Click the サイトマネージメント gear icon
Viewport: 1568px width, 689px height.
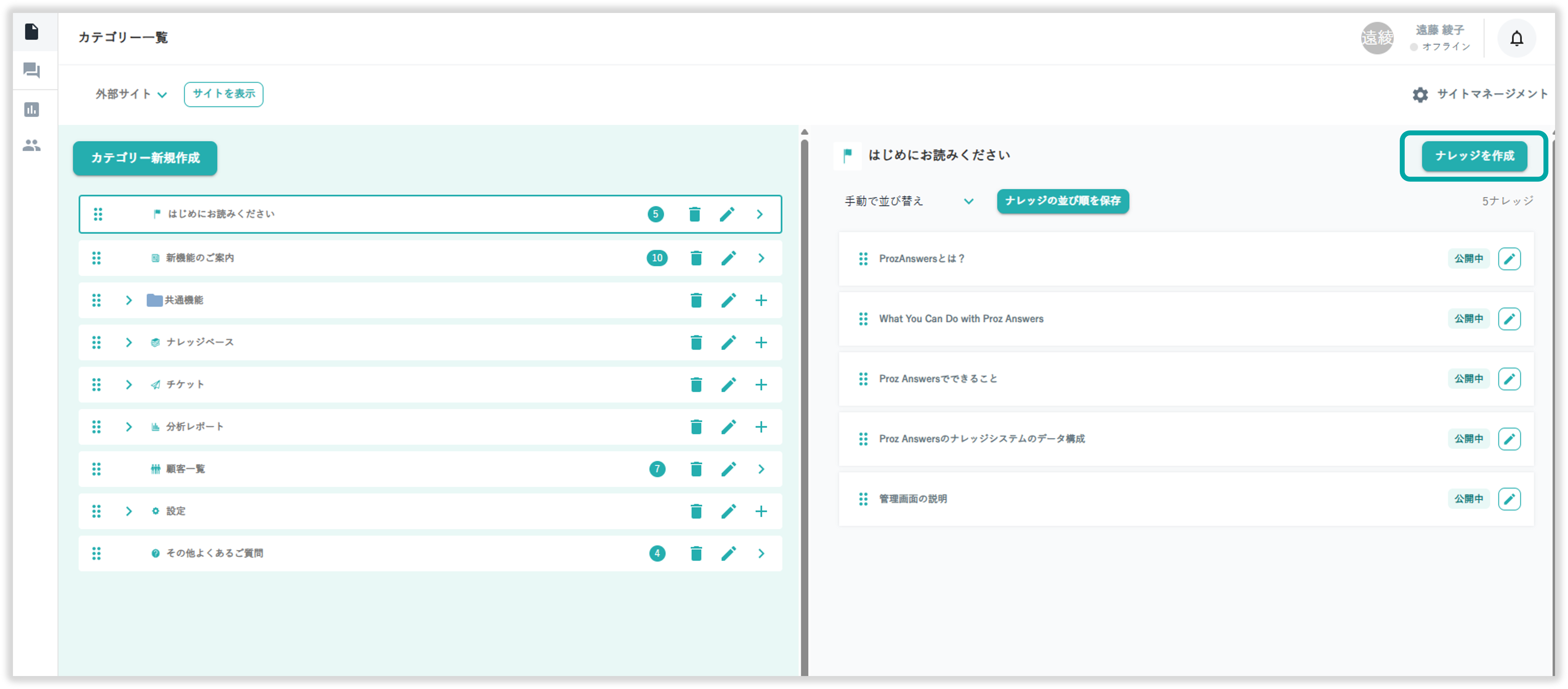[1420, 94]
